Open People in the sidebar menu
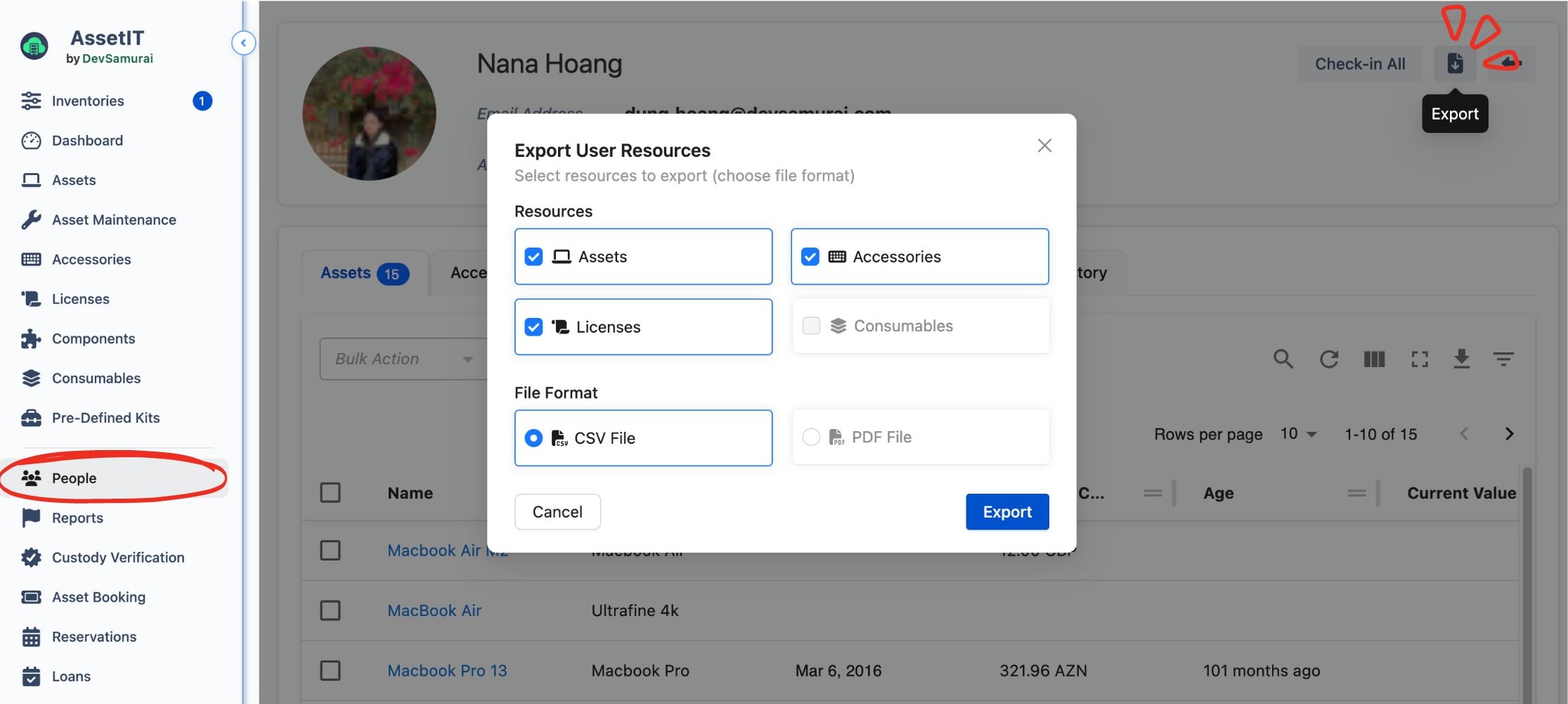1568x704 pixels. point(74,478)
